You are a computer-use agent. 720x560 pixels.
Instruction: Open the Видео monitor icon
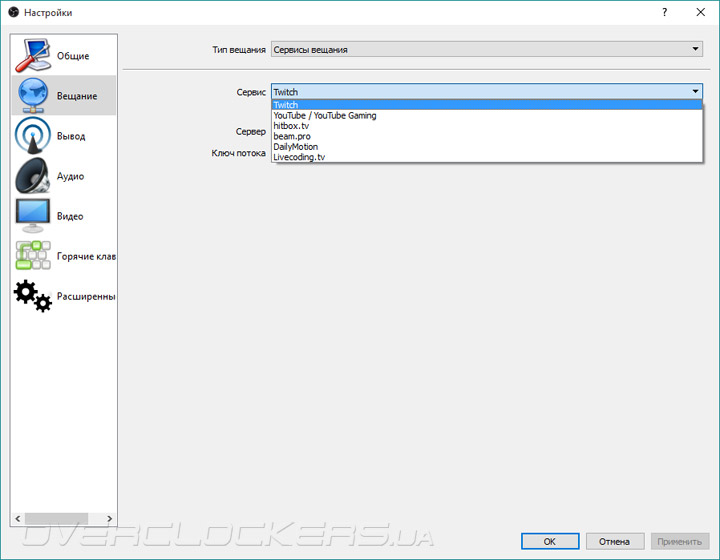(33, 216)
